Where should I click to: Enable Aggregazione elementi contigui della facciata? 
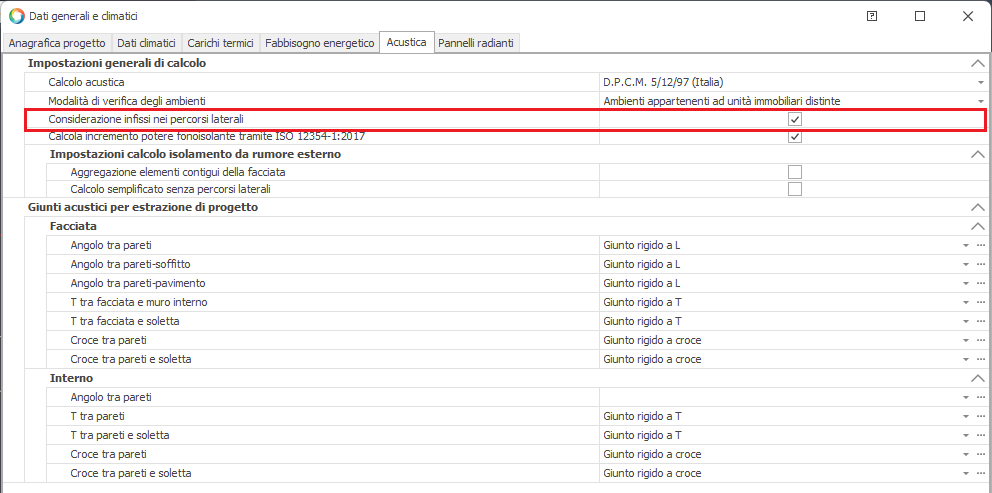pos(795,172)
